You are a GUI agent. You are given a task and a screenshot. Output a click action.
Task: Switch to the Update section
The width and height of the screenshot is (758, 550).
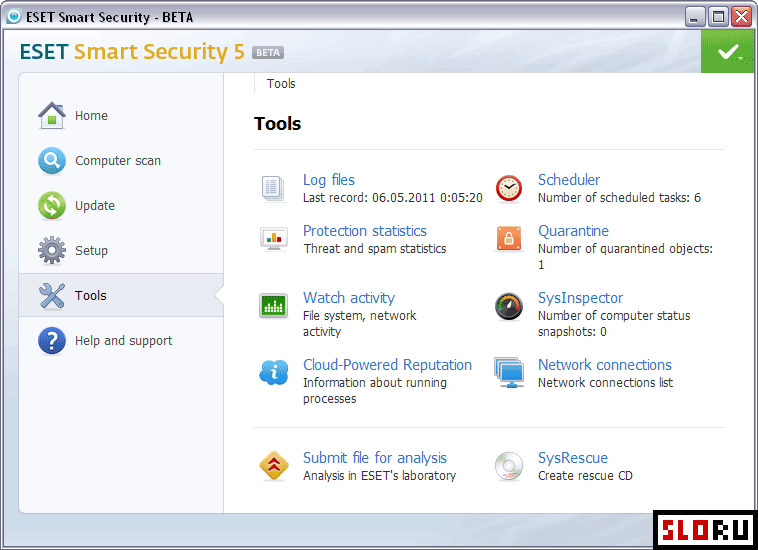[121, 205]
